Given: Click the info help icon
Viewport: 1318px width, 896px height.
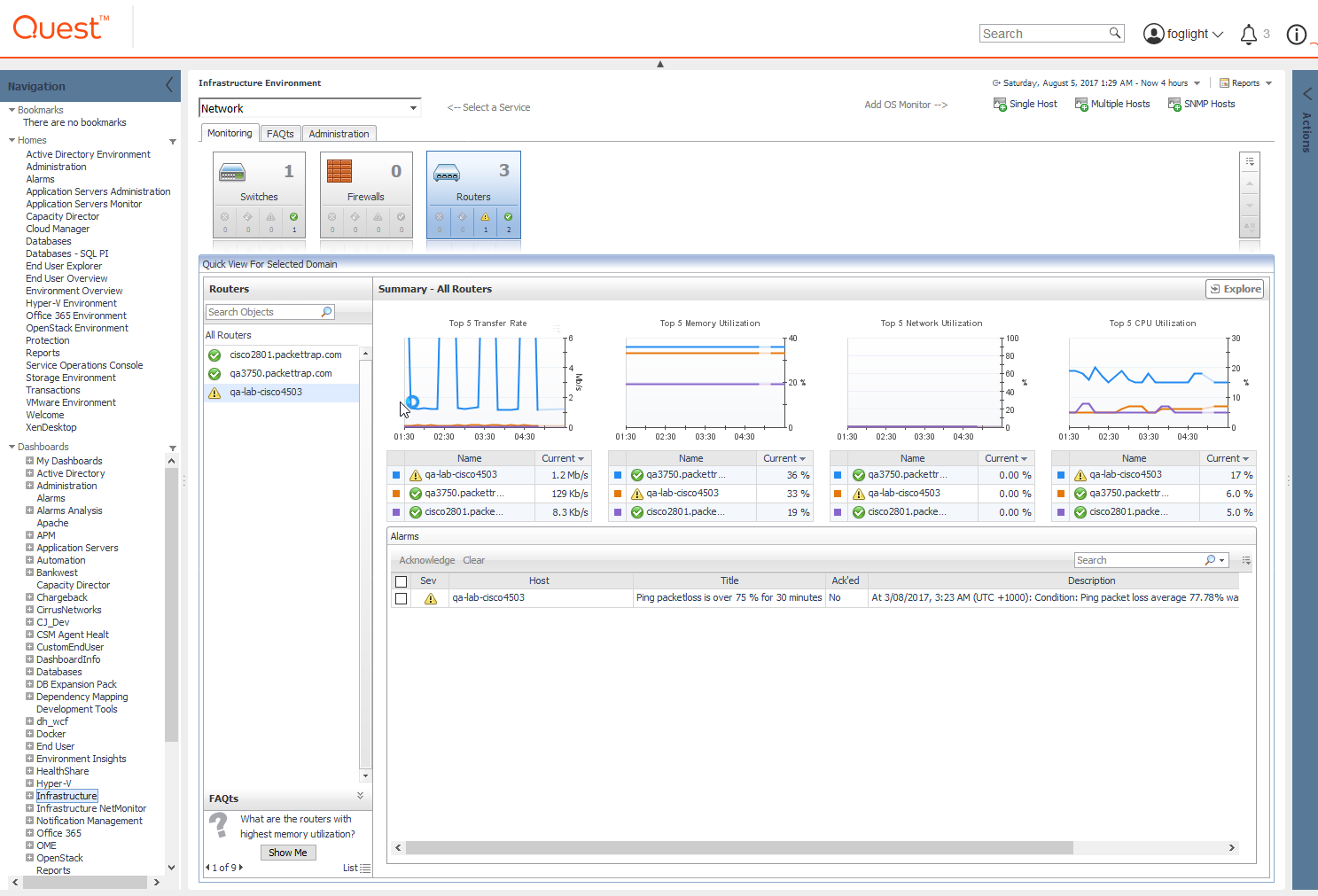Looking at the screenshot, I should pos(1296,35).
